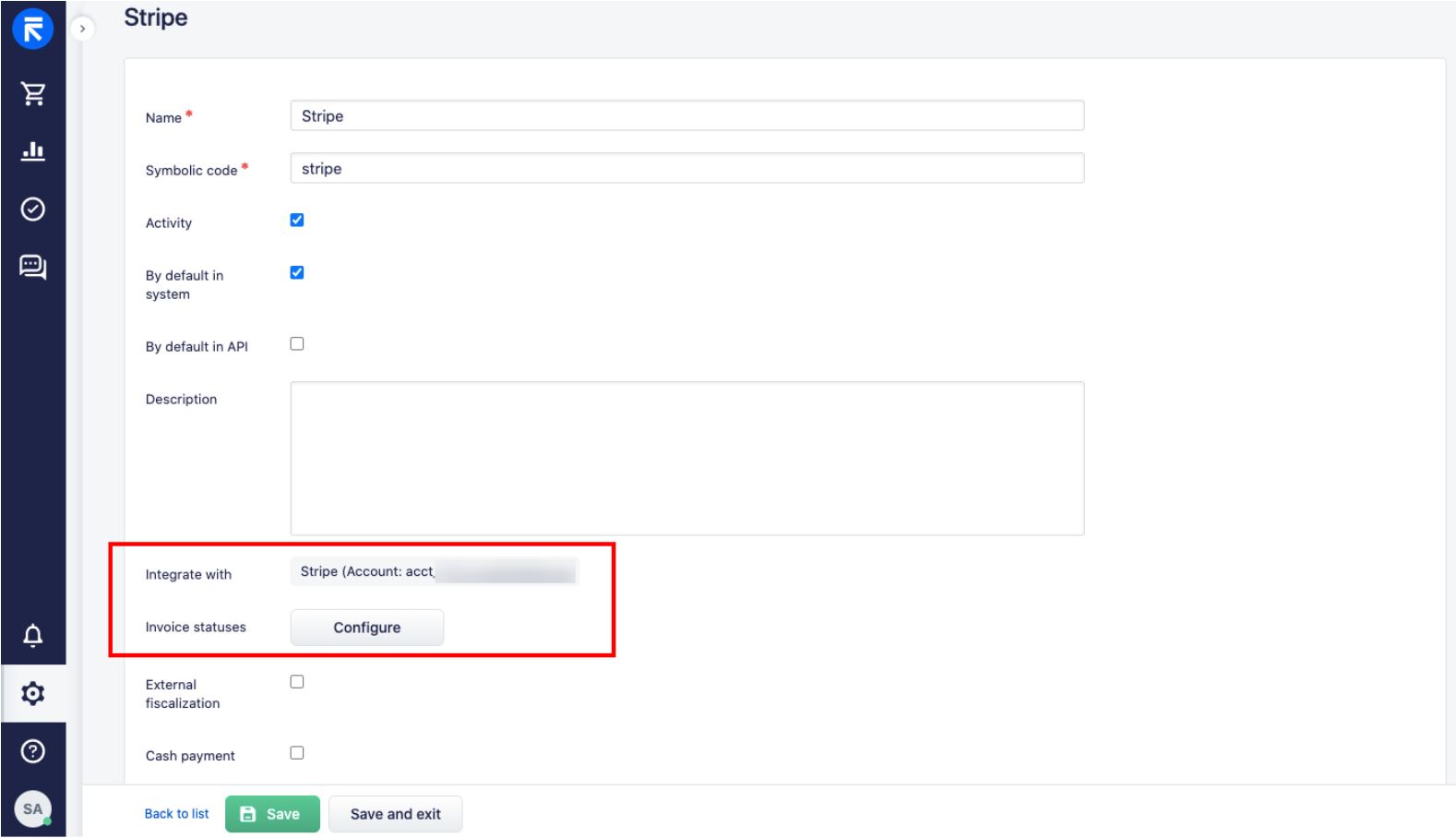The image size is (1456, 838).
Task: Follow the Back to list link
Action: tap(177, 814)
